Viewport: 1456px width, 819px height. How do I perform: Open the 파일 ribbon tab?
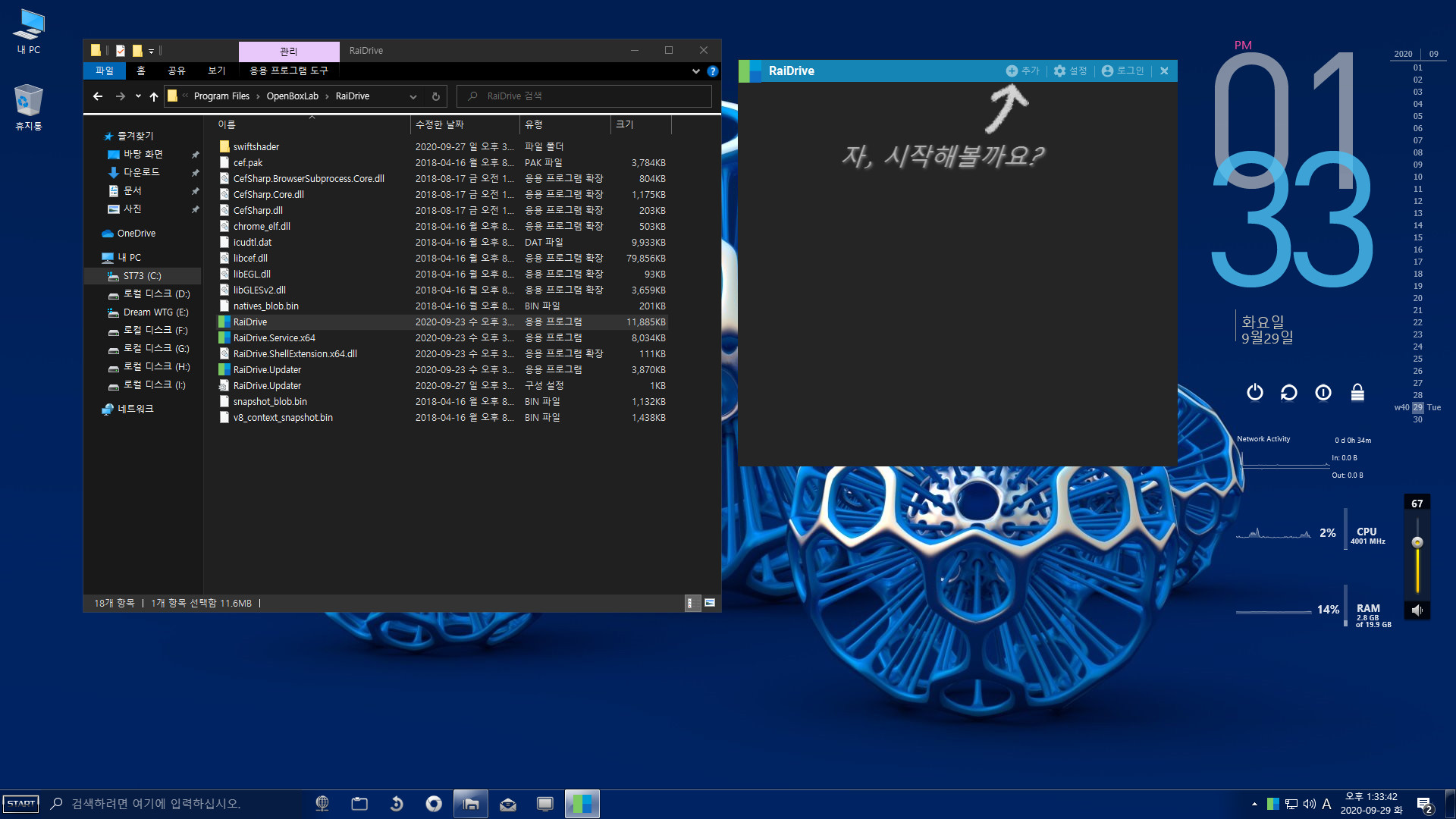pos(105,71)
